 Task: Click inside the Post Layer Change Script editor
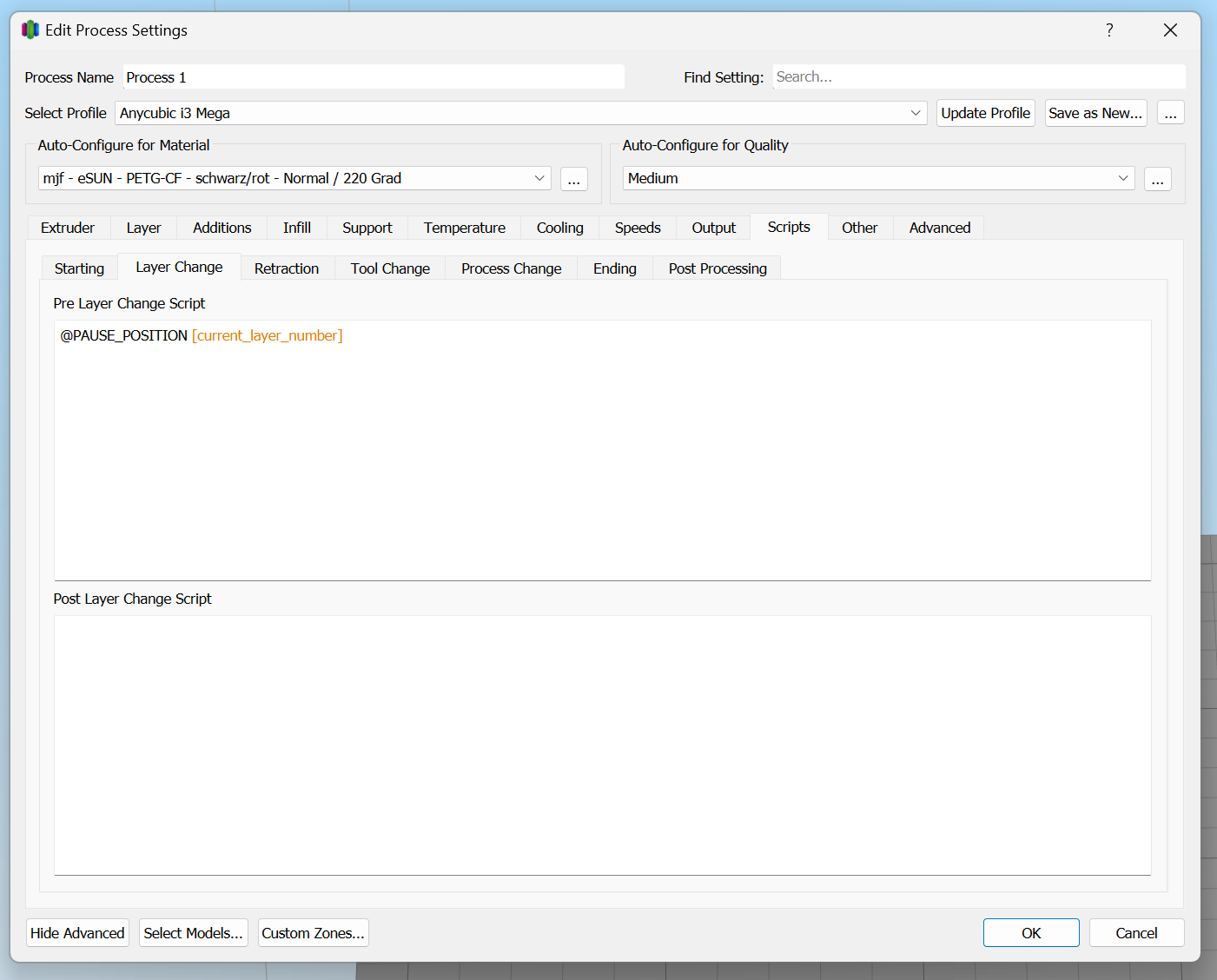coord(603,745)
